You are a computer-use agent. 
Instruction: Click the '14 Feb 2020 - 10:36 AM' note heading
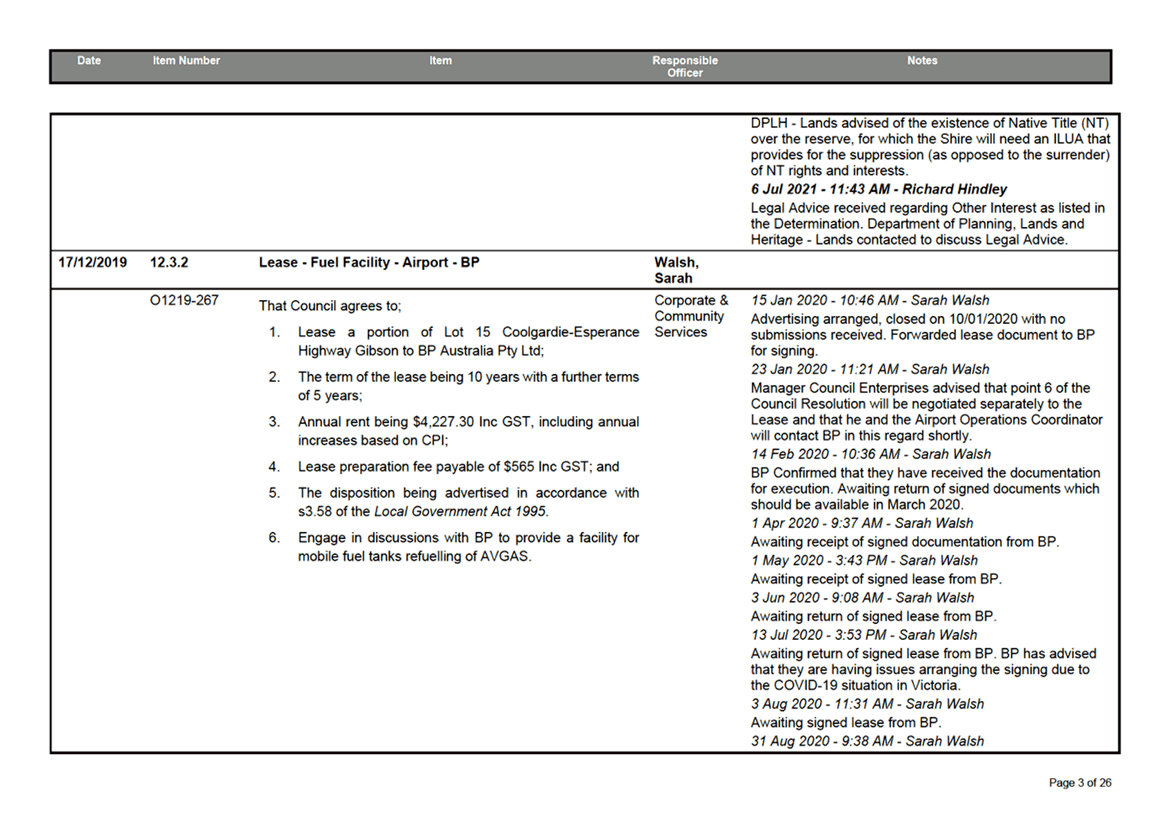[871, 454]
